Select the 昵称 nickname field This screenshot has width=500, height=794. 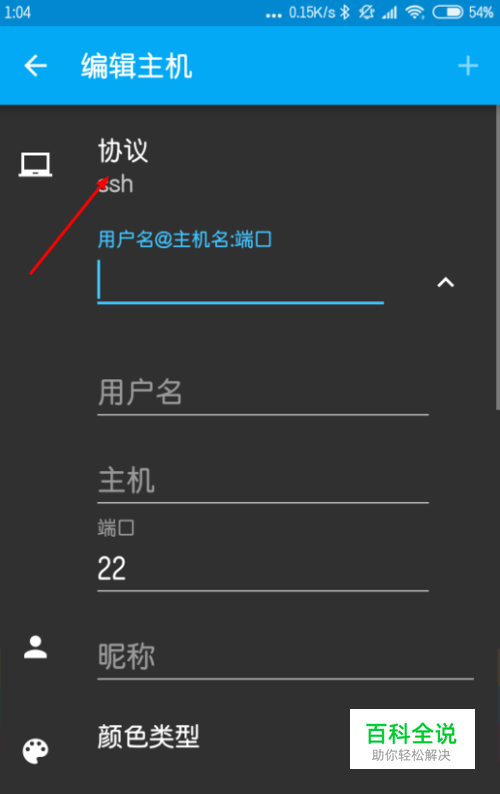[285, 658]
